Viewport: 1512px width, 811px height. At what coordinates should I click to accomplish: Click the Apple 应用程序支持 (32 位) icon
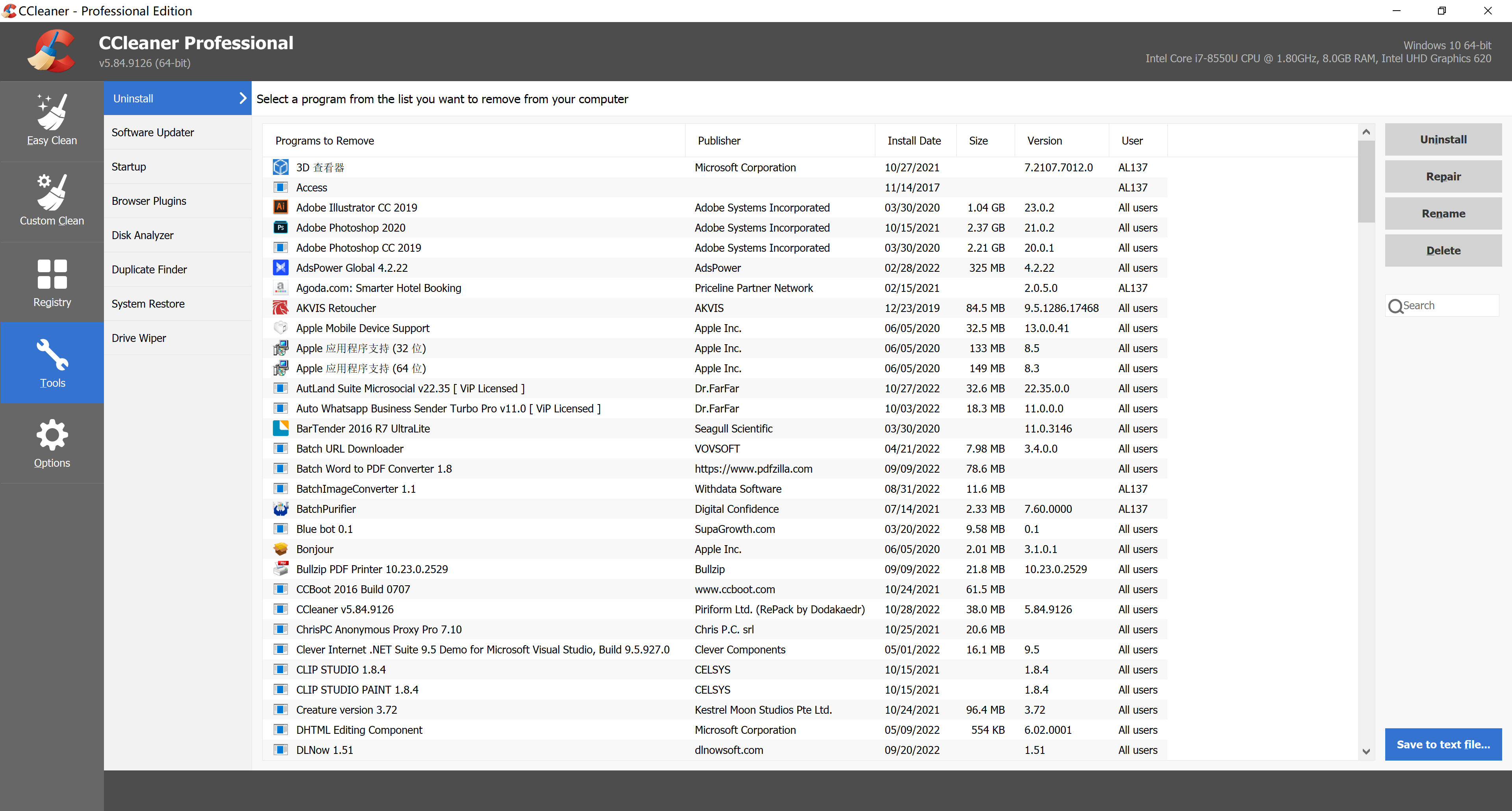click(281, 348)
